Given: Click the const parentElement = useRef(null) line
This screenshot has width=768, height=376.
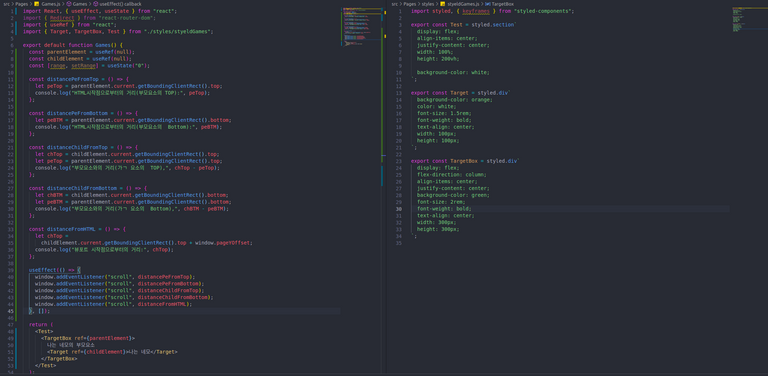Looking at the screenshot, I should pyautogui.click(x=81, y=52).
